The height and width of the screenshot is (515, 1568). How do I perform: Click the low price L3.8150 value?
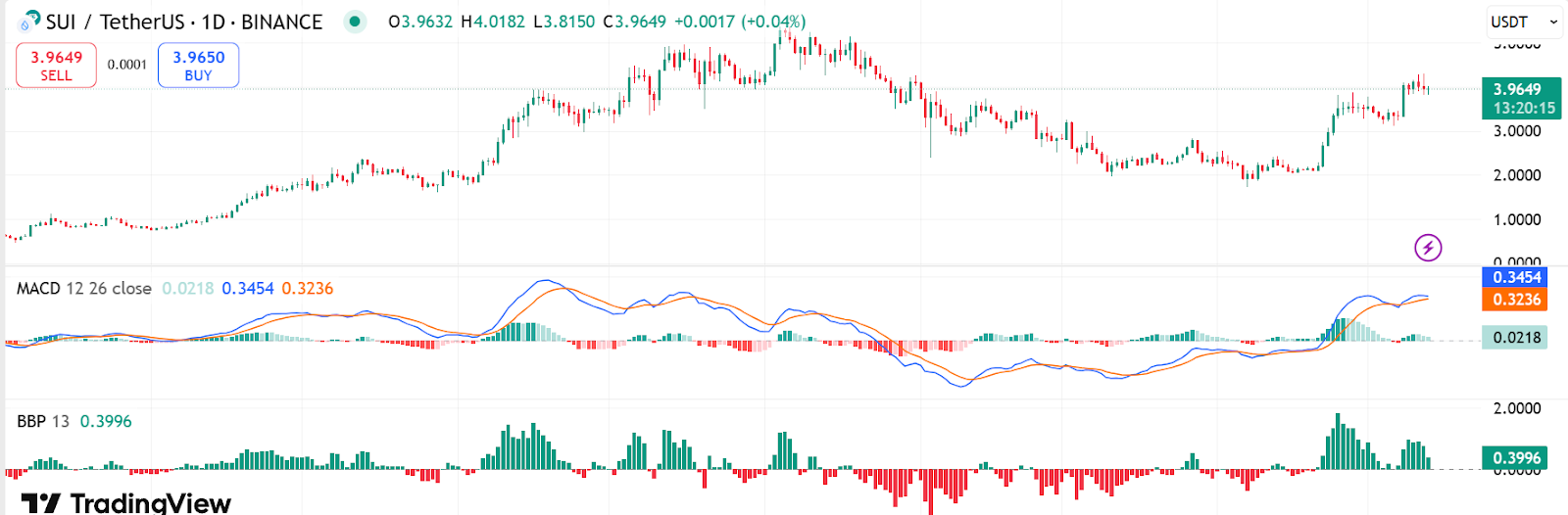pos(563,22)
